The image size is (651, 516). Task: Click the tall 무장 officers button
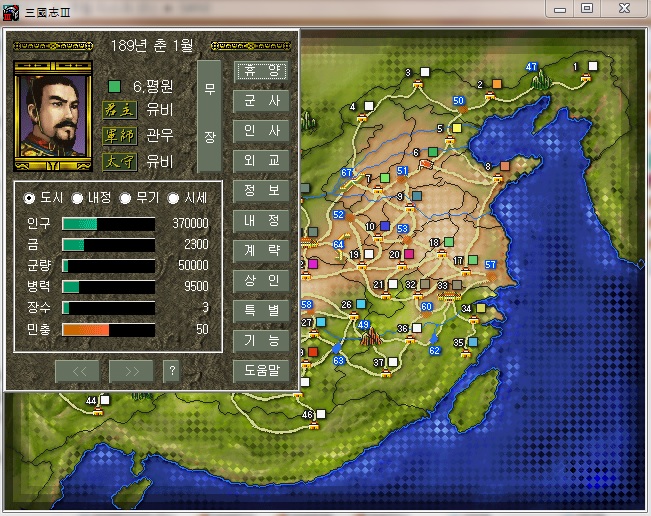click(x=209, y=116)
